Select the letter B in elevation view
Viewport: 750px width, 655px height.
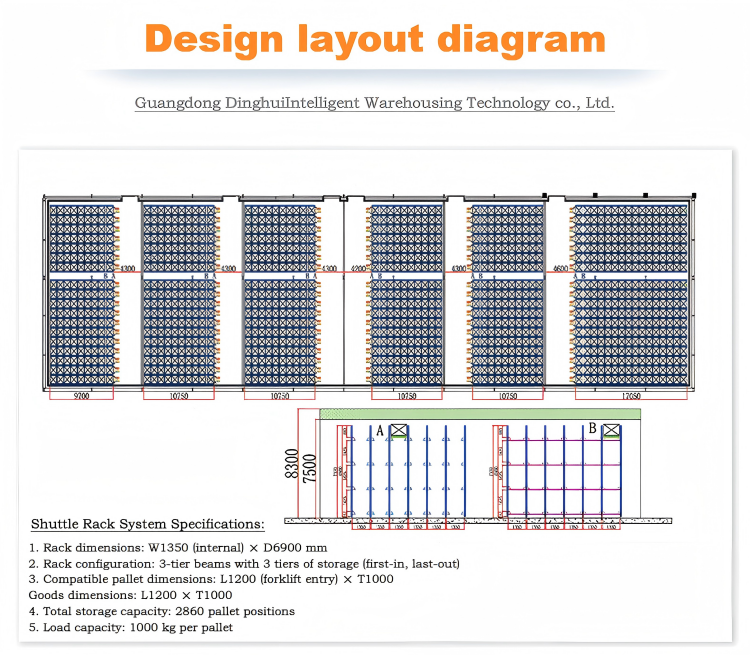click(x=593, y=428)
